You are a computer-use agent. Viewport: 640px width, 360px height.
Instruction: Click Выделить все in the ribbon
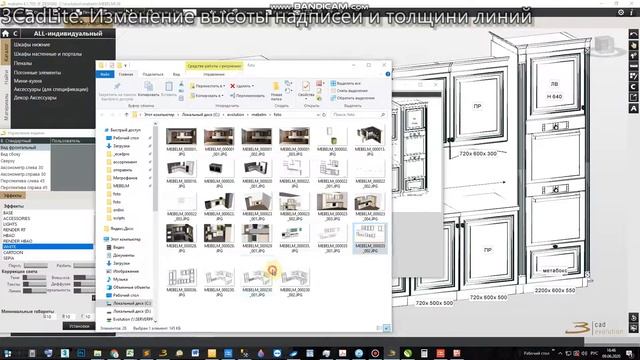pyautogui.click(x=345, y=83)
